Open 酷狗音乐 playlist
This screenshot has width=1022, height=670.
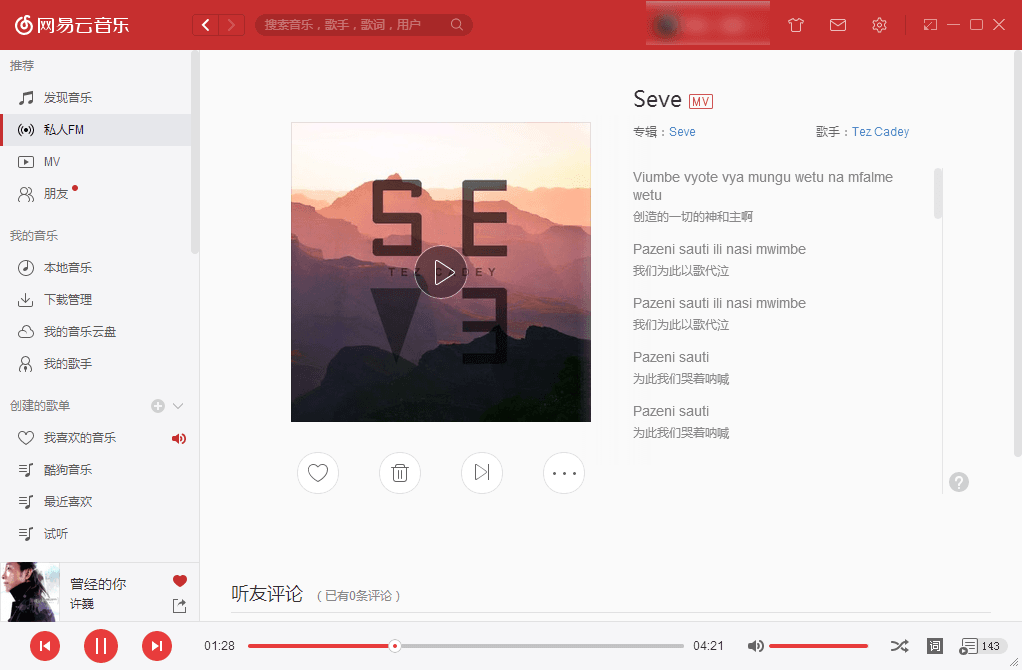point(95,470)
